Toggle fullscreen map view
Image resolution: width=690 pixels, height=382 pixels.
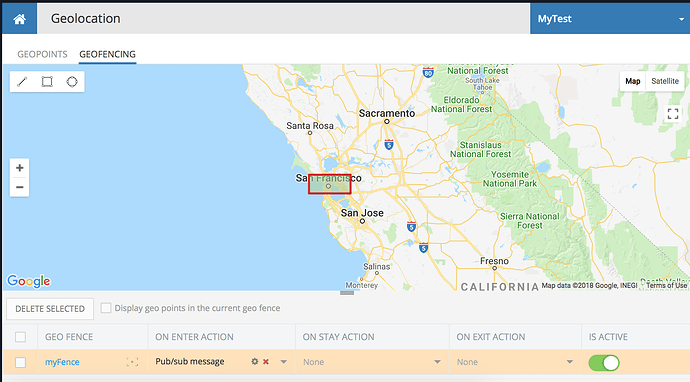click(x=673, y=114)
